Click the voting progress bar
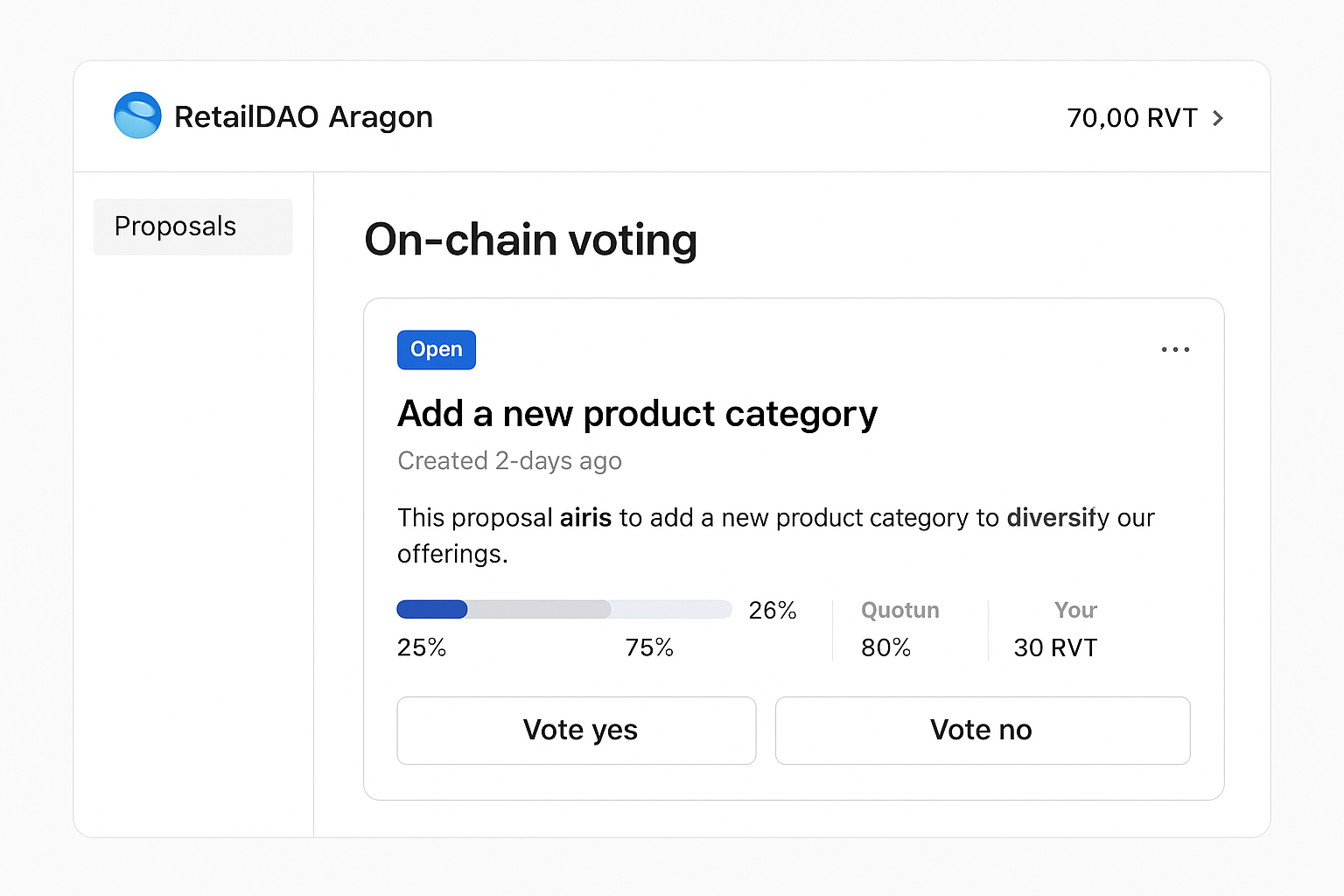This screenshot has width=1344, height=896. [x=564, y=609]
